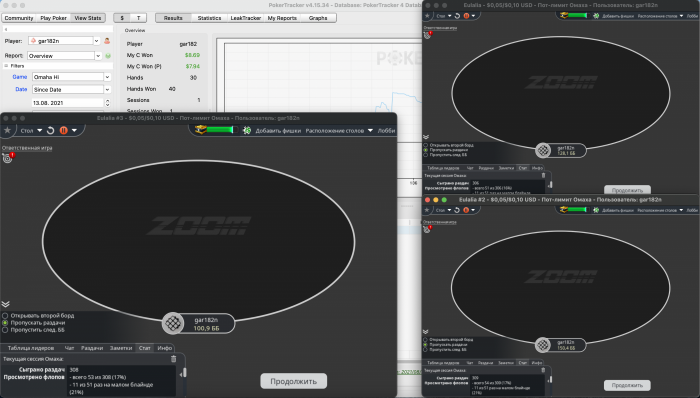This screenshot has height=398, width=700.
Task: Switch to LeakTracker tab in PokerTracker
Action: pos(246,18)
